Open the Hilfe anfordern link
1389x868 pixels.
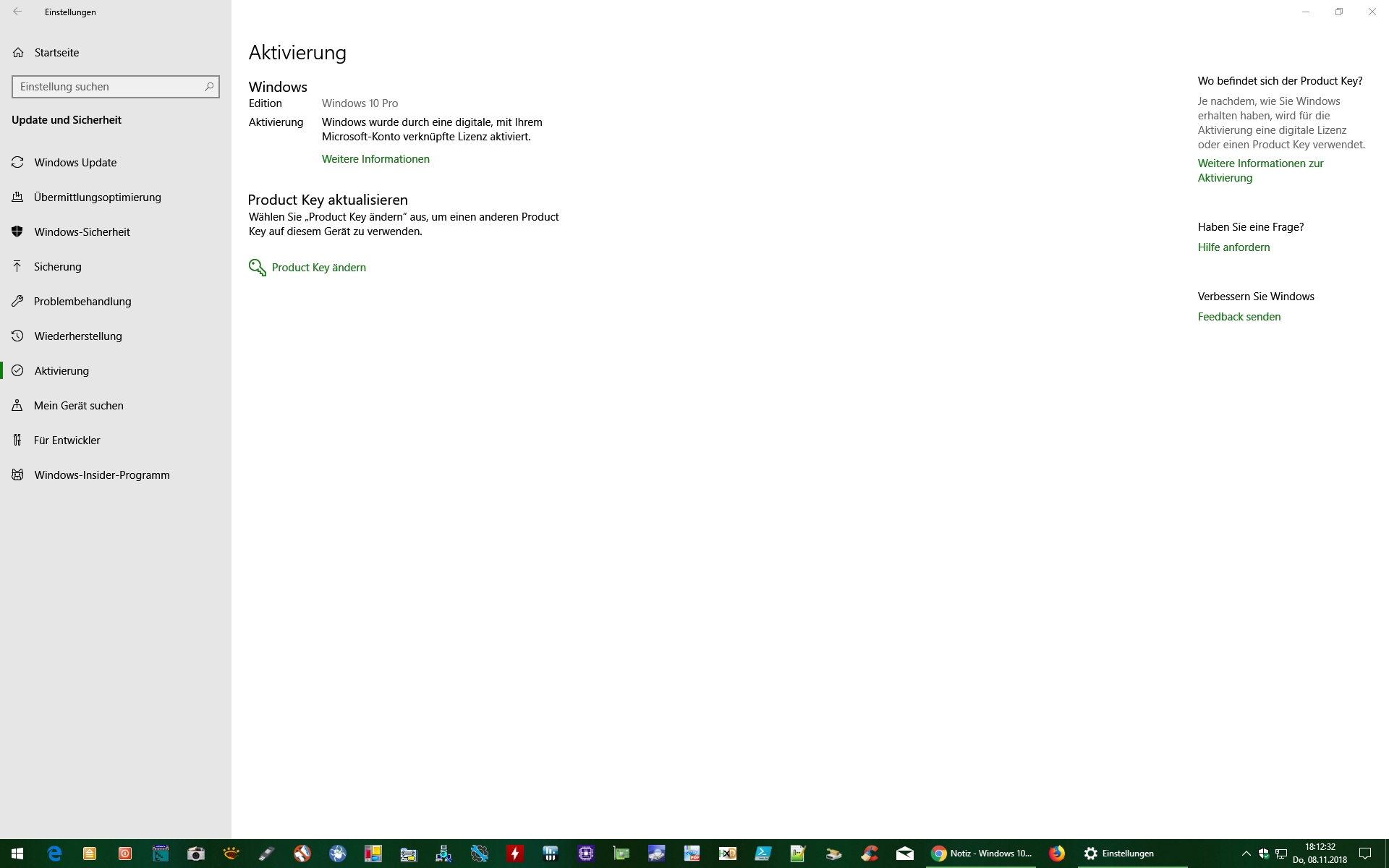coord(1233,247)
